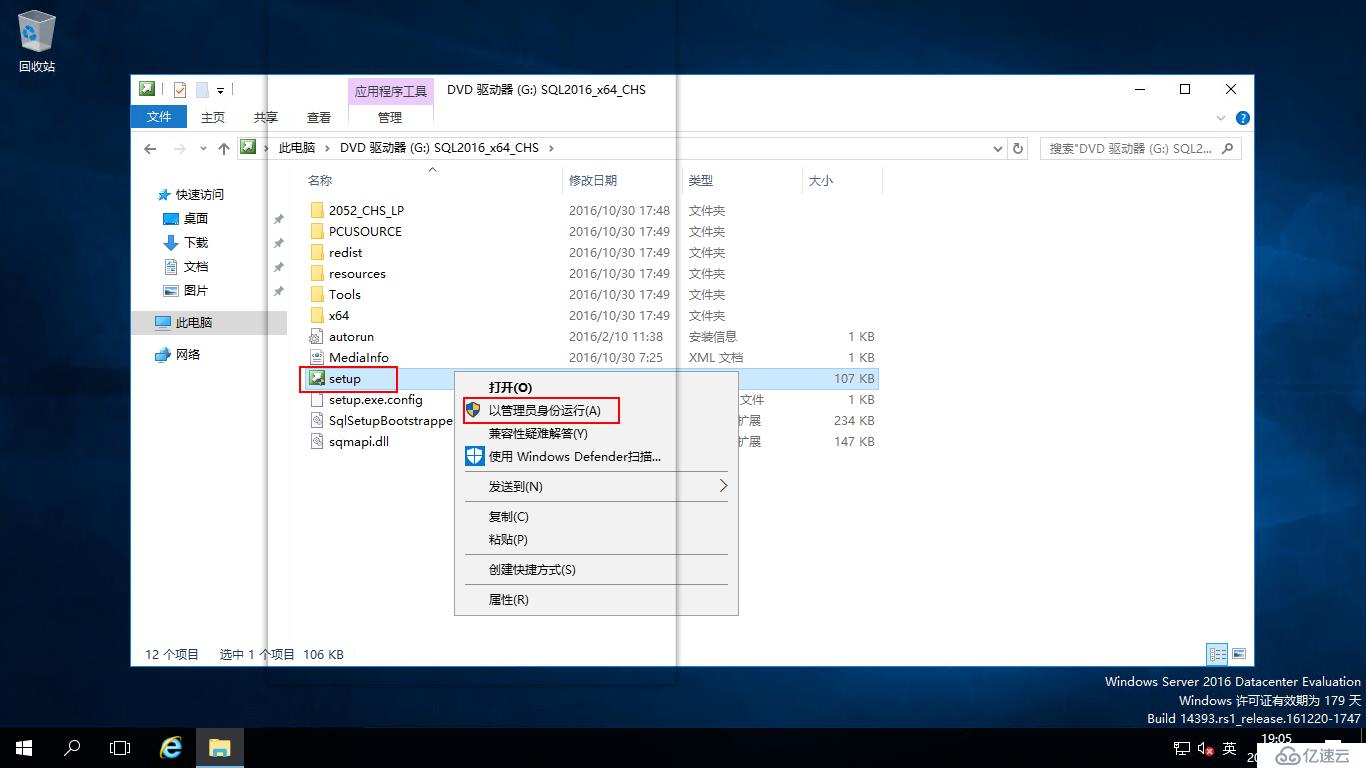1366x768 pixels.
Task: Expand the address bar history dropdown
Action: 998,148
